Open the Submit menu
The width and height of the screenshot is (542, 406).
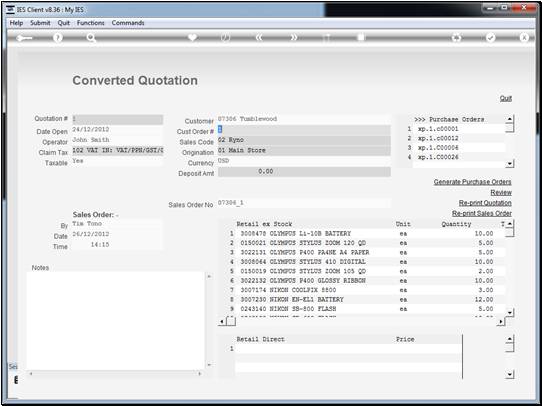pos(40,23)
